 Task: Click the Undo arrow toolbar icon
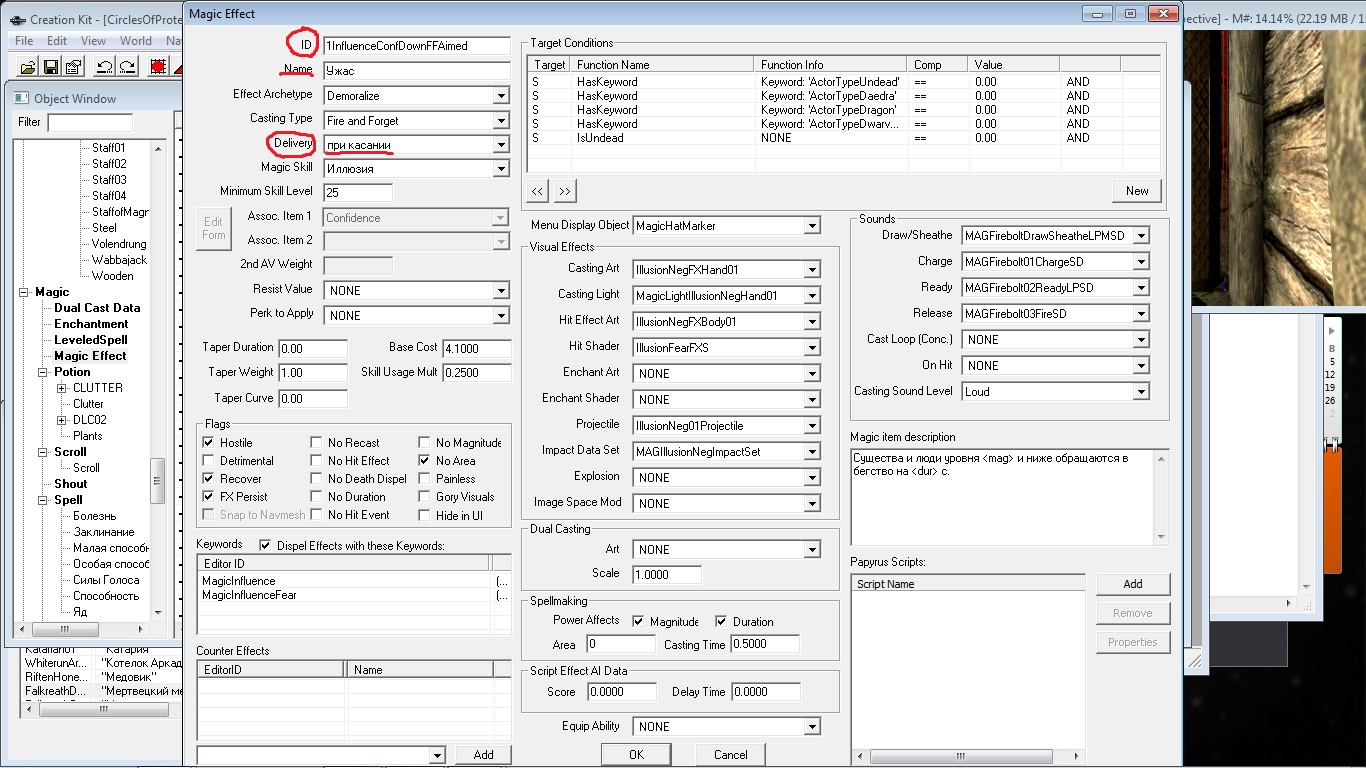pyautogui.click(x=104, y=68)
